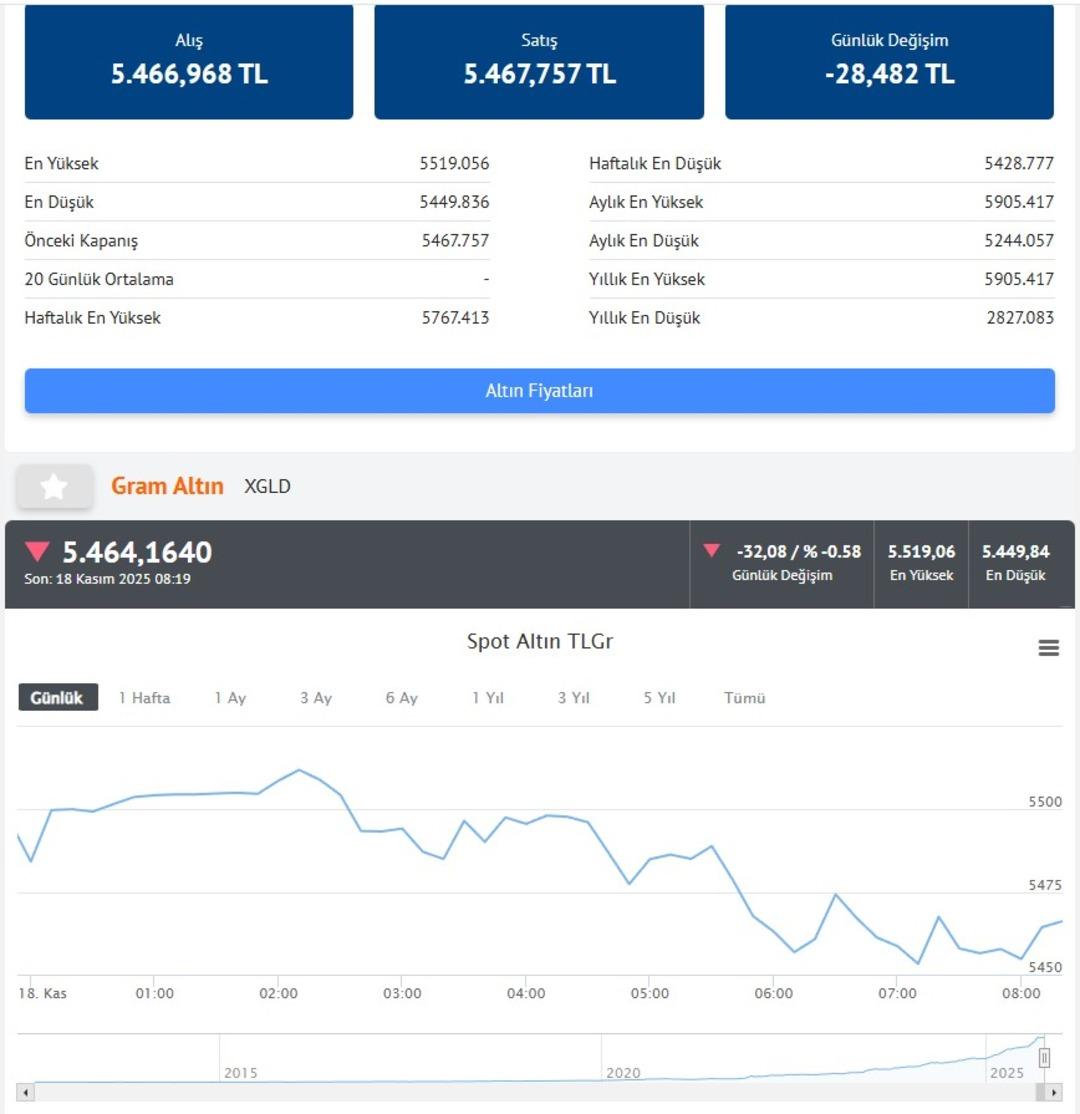Select the 1 Yıl period
This screenshot has height=1114, width=1080.
(487, 698)
